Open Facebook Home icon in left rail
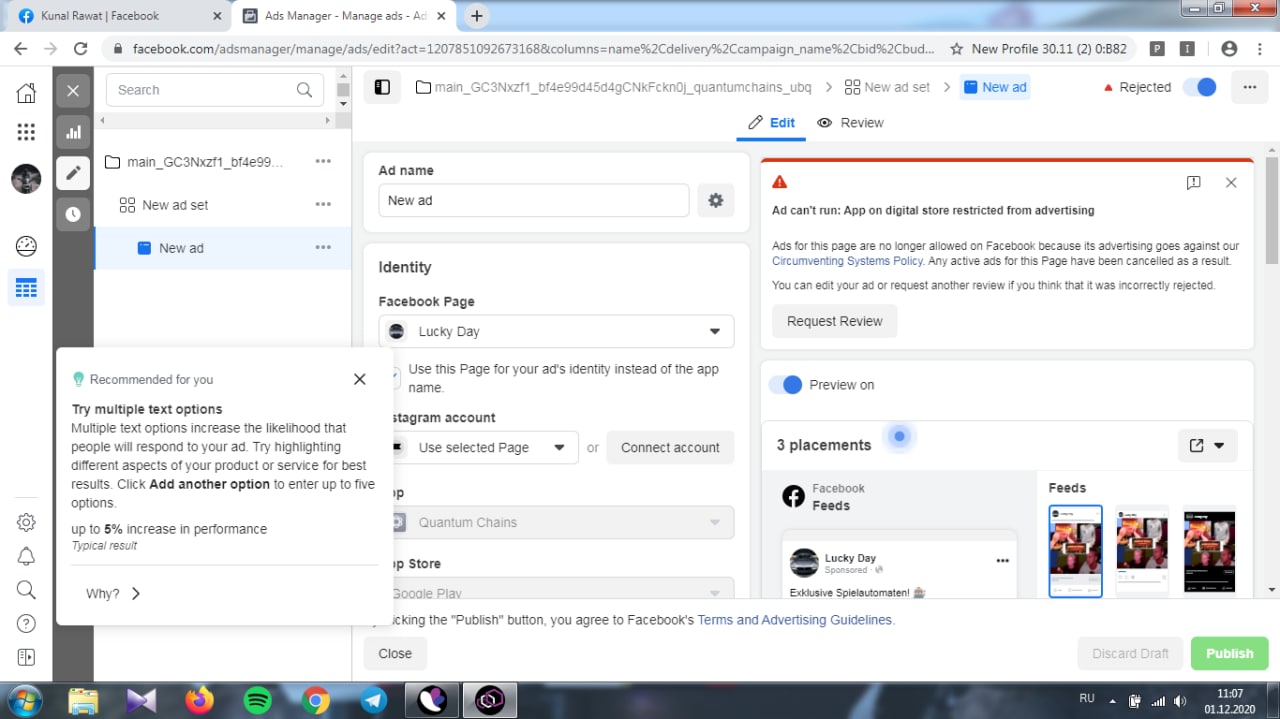1280x719 pixels. coord(26,93)
